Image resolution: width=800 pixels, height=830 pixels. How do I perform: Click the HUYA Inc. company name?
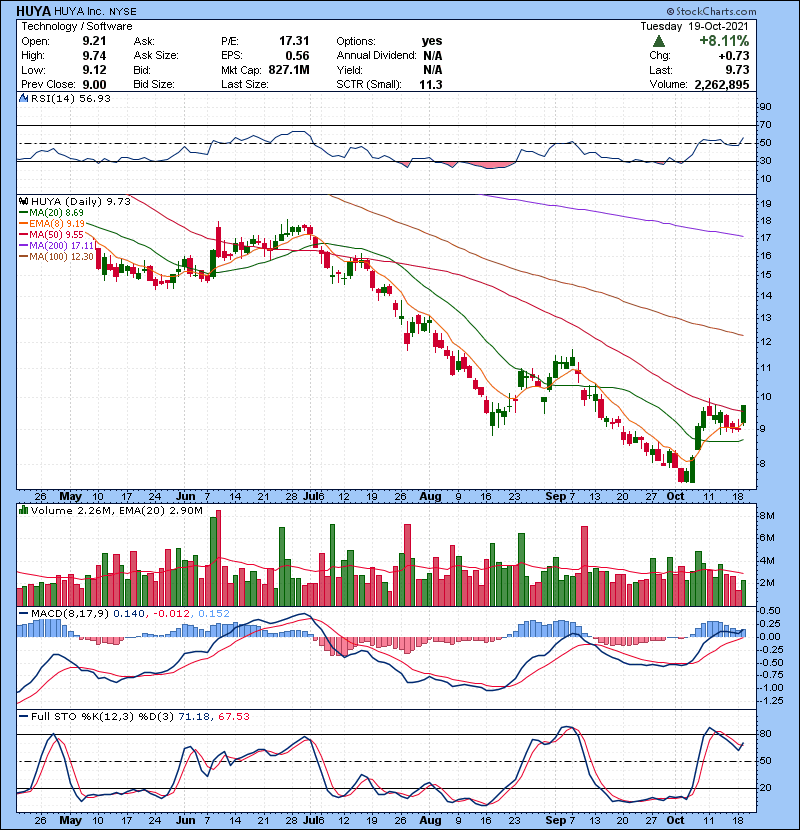pyautogui.click(x=78, y=11)
